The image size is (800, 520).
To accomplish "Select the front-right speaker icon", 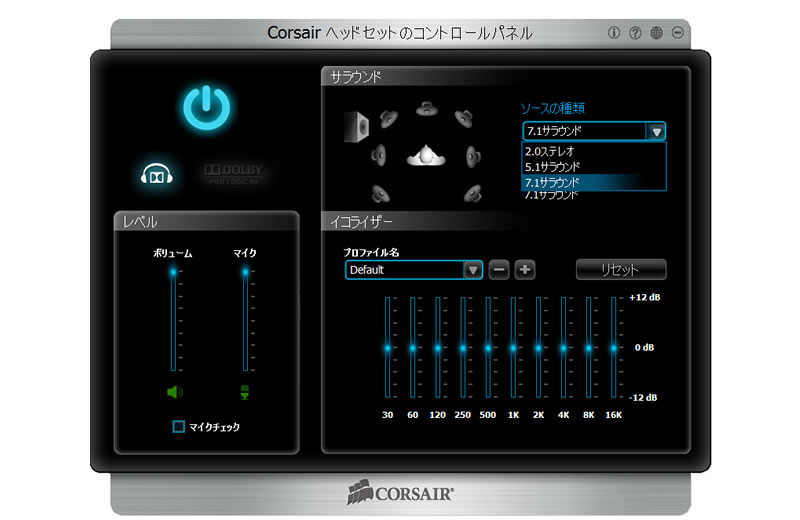I will (464, 118).
